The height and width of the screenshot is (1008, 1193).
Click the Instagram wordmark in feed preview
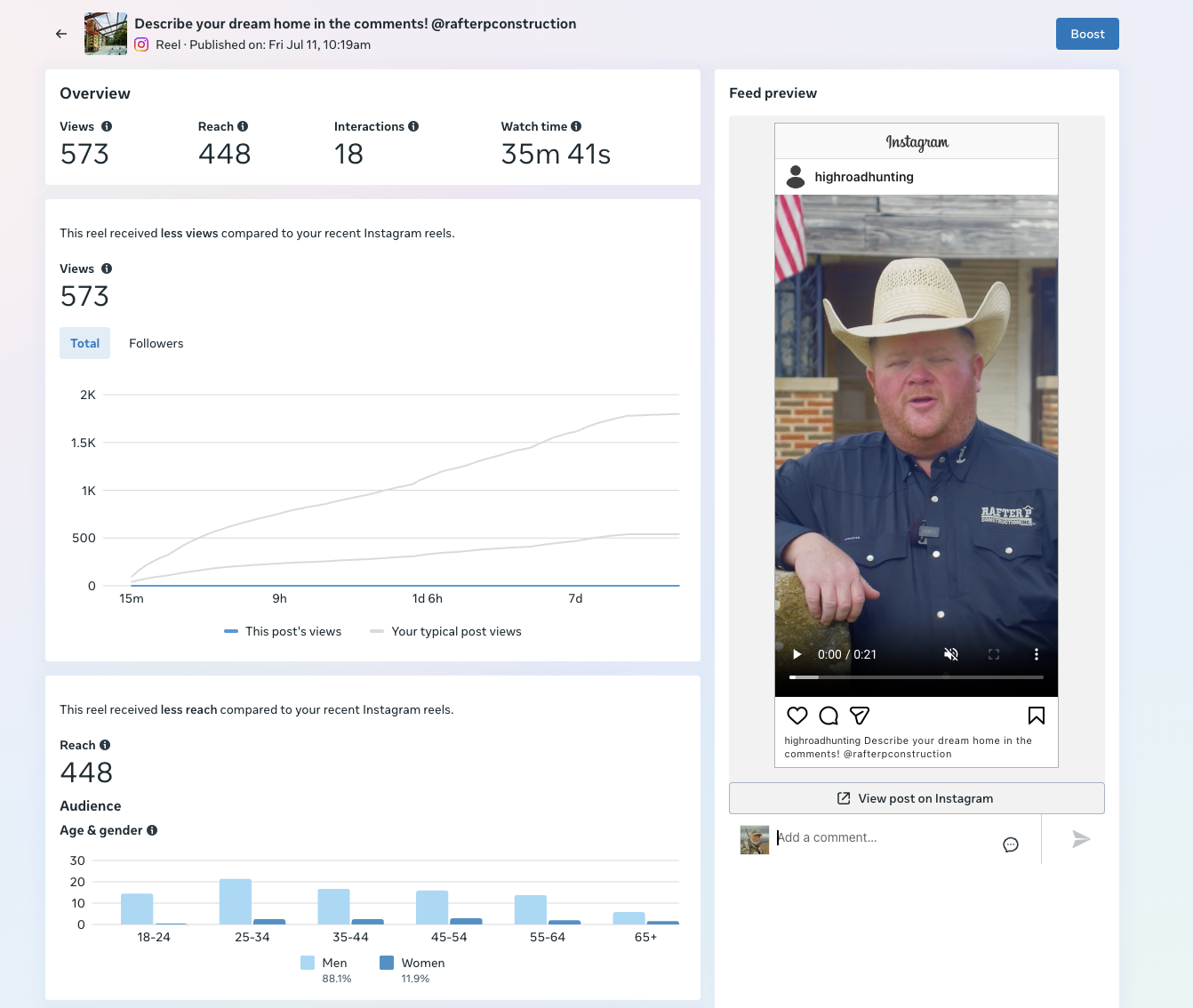click(x=917, y=142)
